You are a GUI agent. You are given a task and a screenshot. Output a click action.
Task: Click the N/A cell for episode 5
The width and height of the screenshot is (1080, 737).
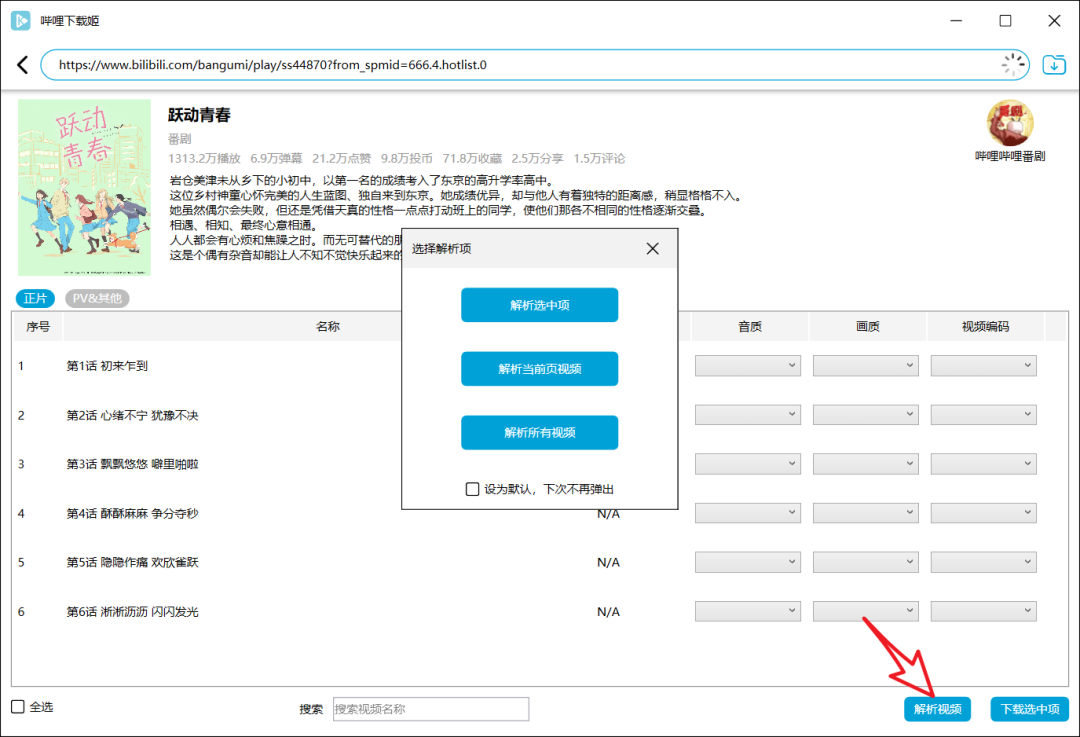608,562
